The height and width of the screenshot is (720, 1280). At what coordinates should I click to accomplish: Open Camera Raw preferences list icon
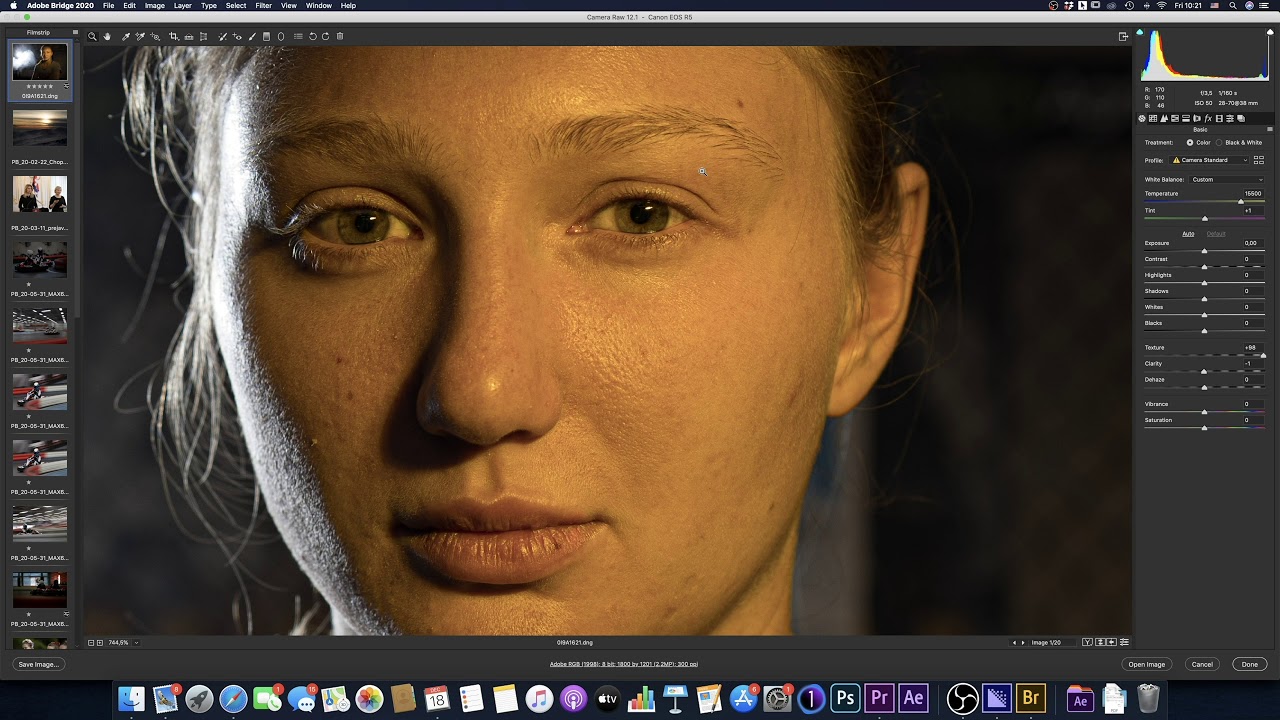click(298, 36)
